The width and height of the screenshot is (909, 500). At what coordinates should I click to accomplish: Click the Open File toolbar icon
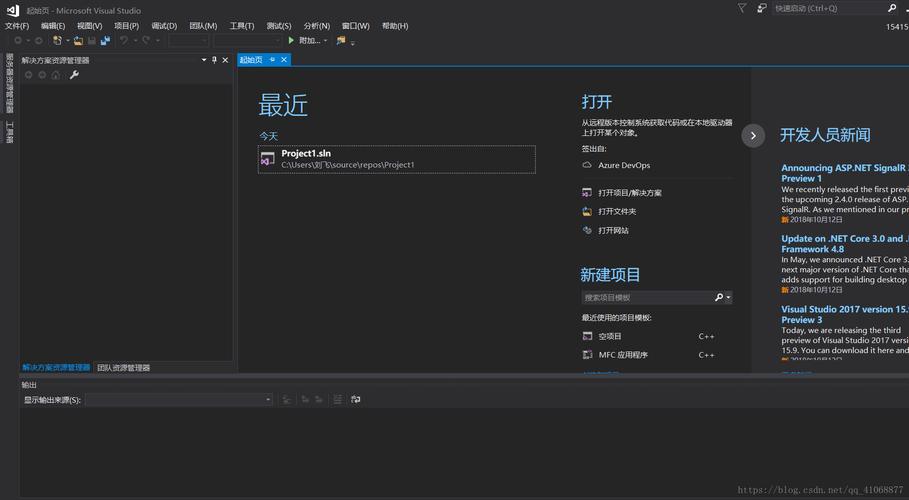78,41
